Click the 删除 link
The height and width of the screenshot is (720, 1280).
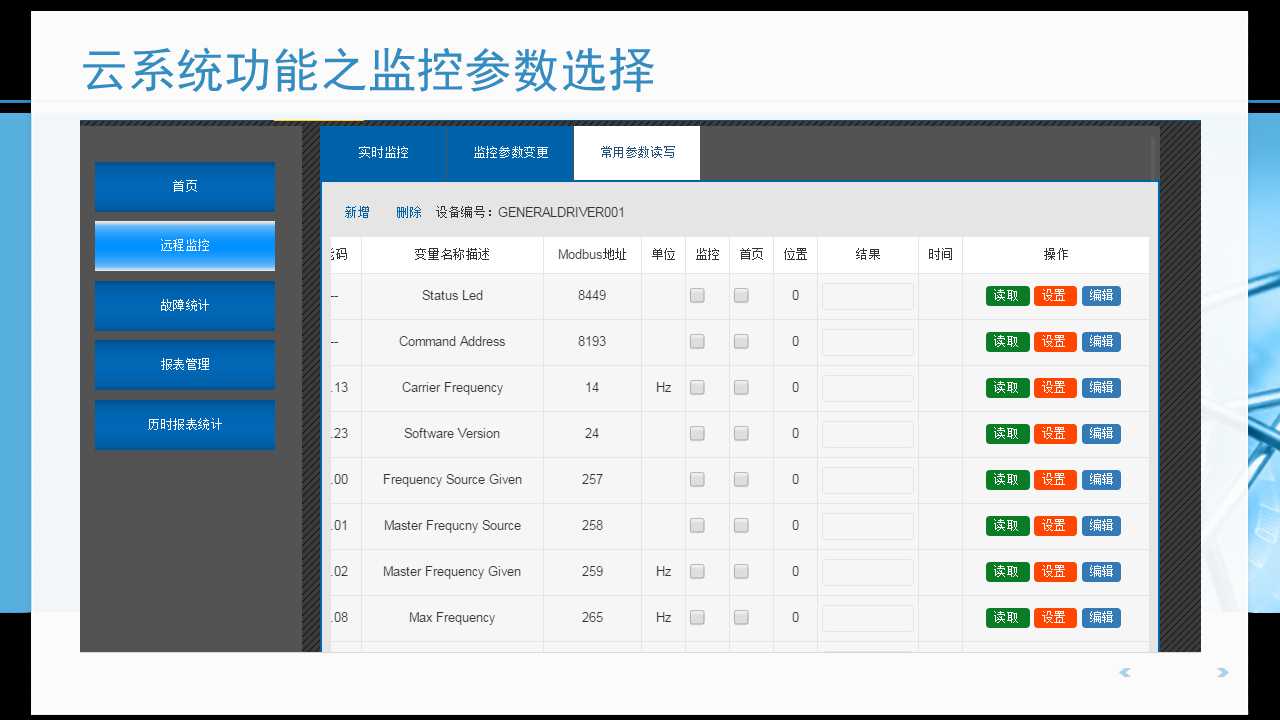[x=408, y=212]
